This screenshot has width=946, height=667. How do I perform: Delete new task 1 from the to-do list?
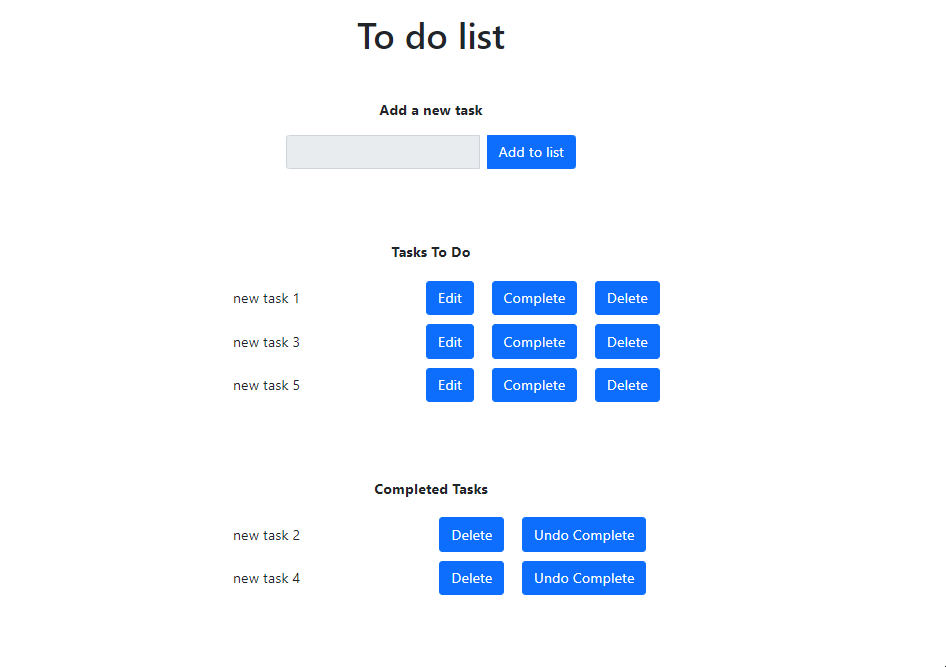[627, 297]
